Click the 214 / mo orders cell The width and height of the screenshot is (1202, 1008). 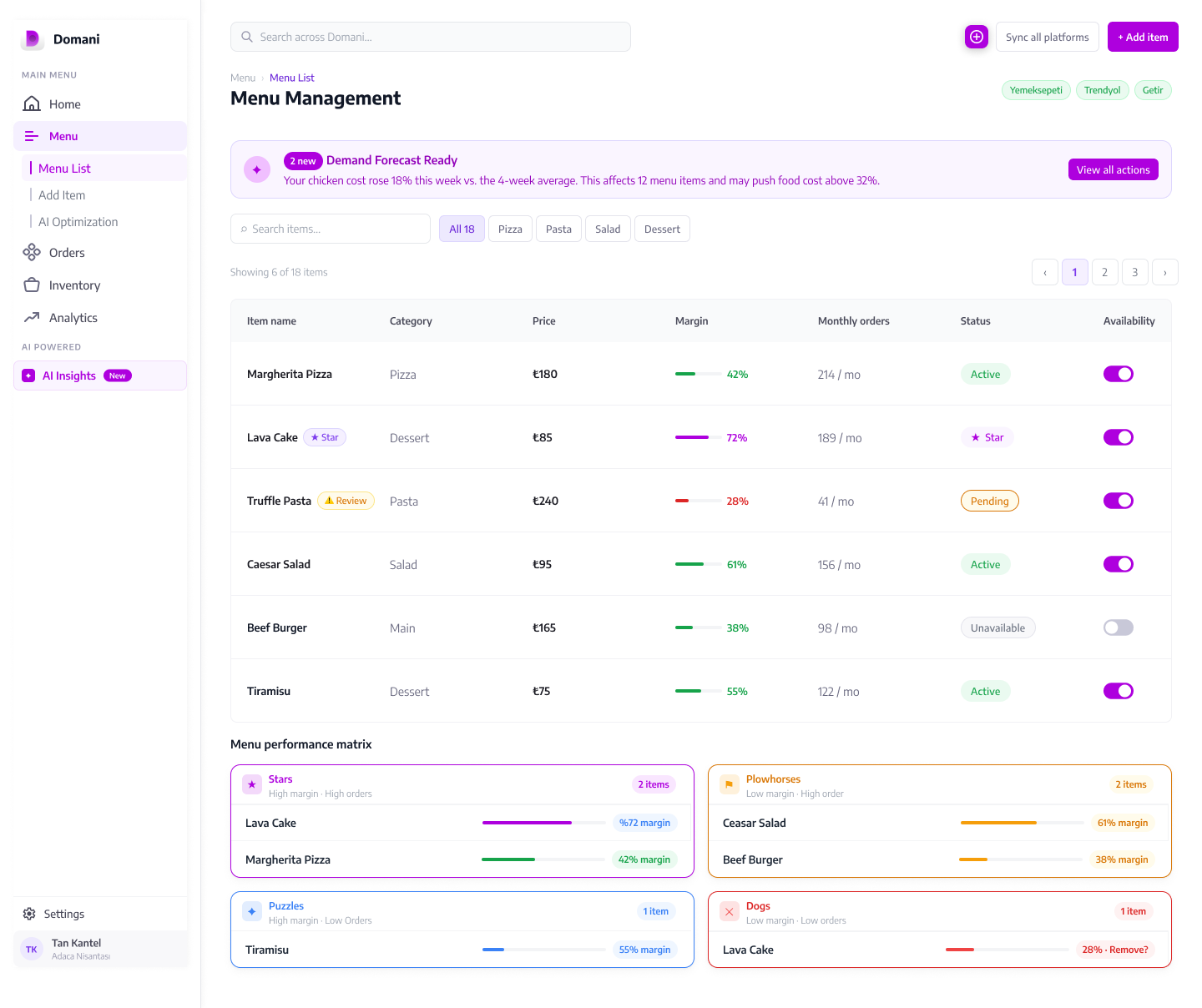pos(839,375)
